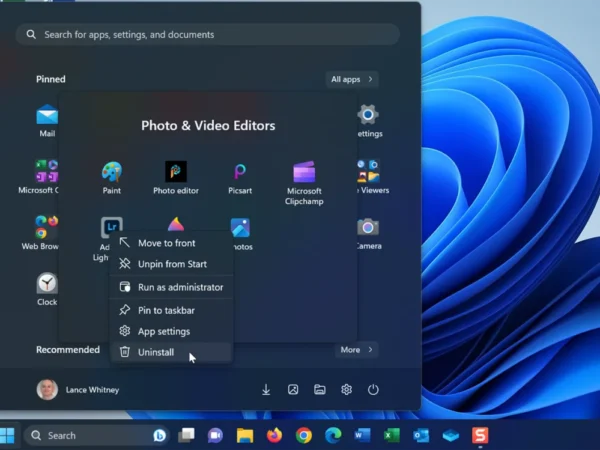Open Task View on the taskbar
Screen dimensions: 600x450
point(186,435)
